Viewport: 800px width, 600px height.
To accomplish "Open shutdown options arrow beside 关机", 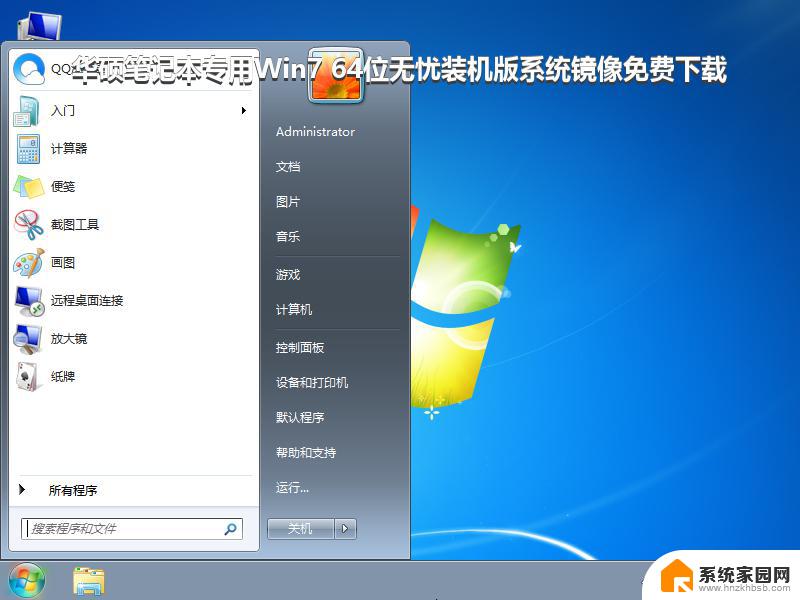I will (345, 529).
